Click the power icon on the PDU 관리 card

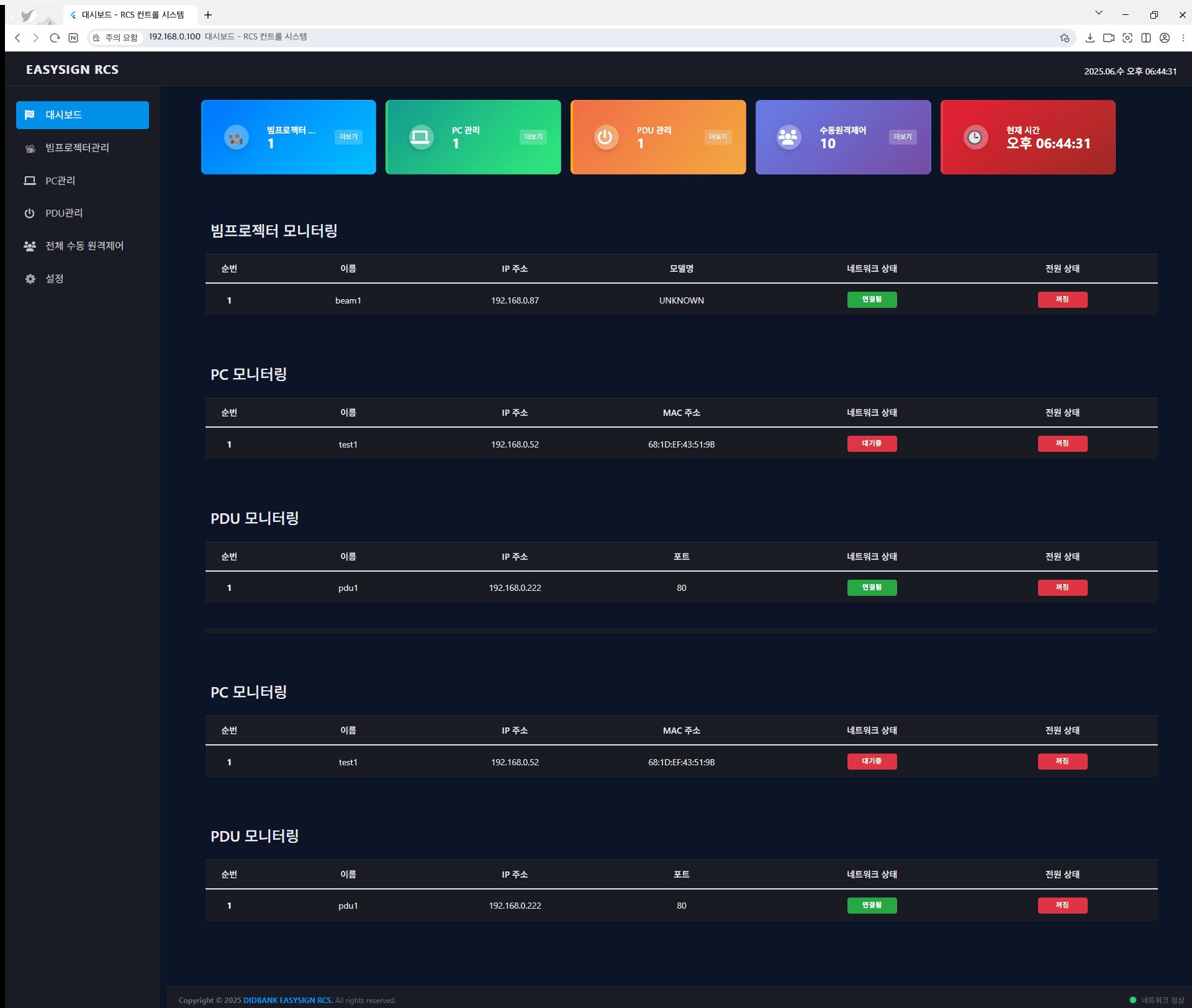click(x=605, y=137)
